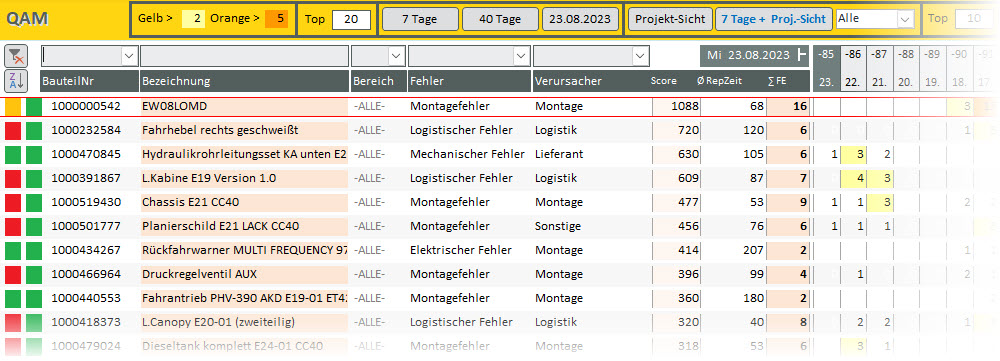This screenshot has height=361, width=1000.
Task: Click the RepZeit value 207
Action: pos(754,251)
